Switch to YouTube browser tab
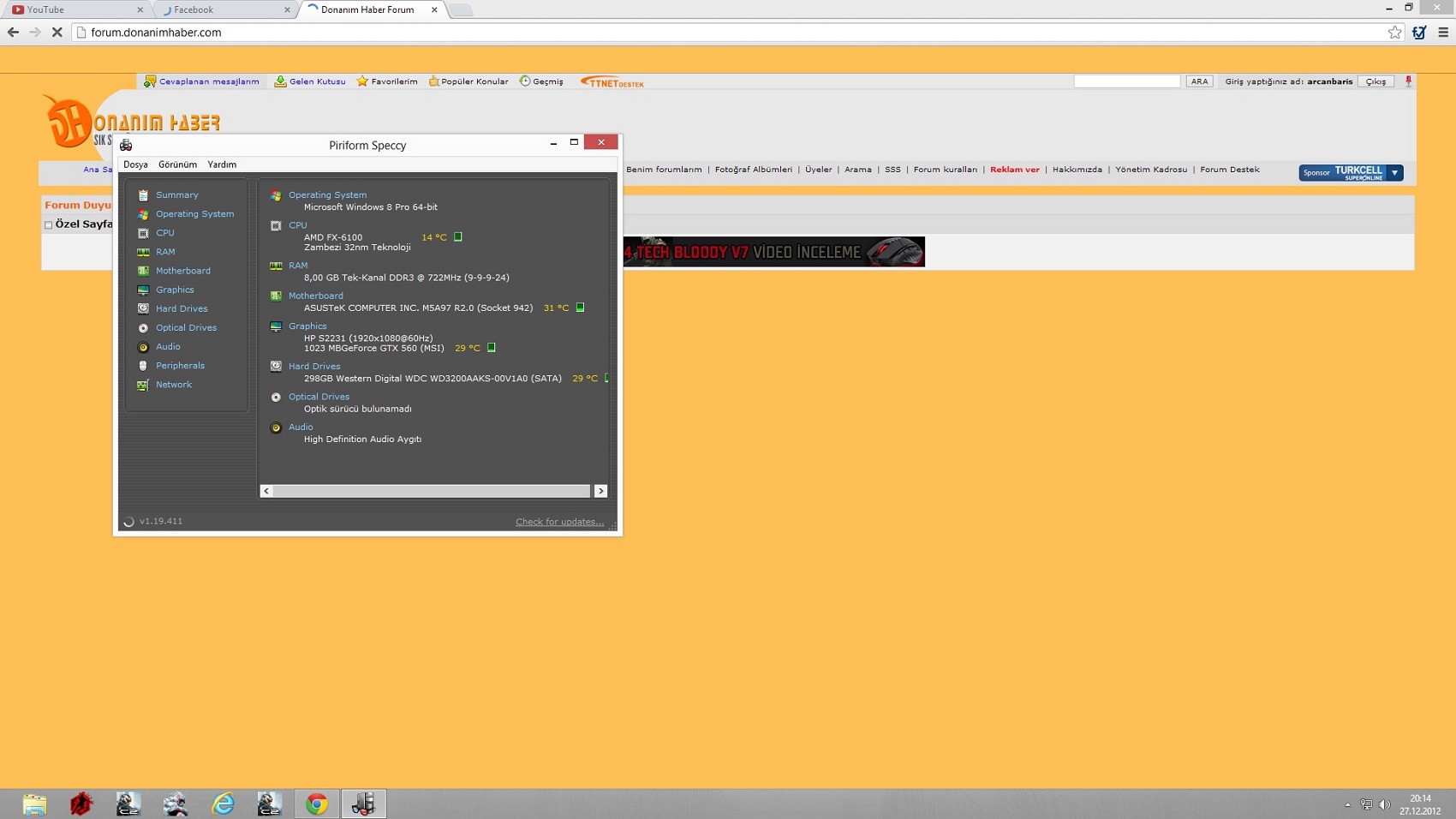 click(78, 9)
